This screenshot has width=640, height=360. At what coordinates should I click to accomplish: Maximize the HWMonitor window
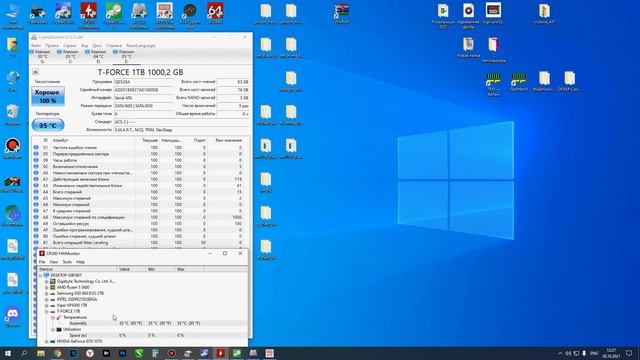coord(225,253)
